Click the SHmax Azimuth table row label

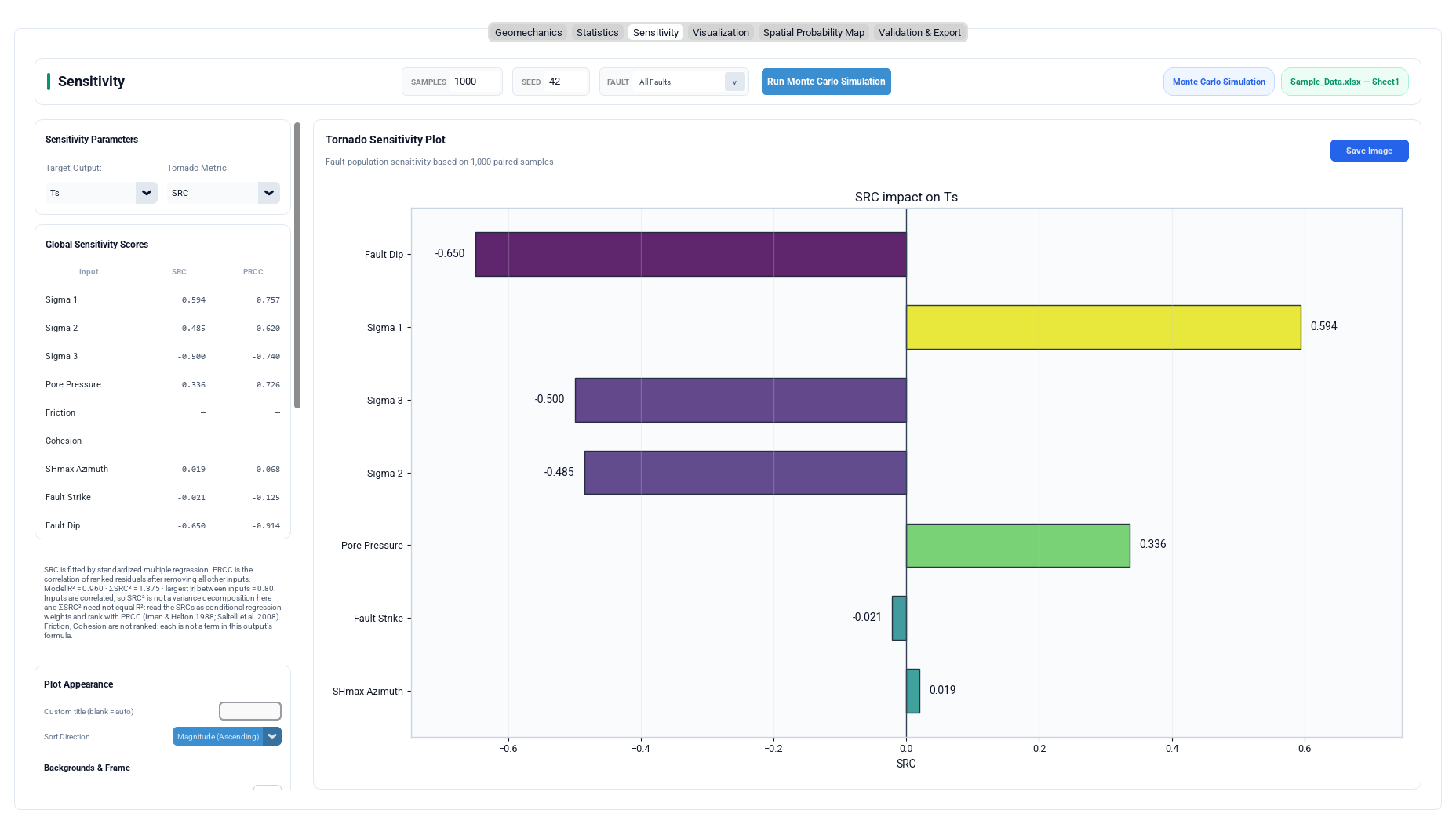coord(77,469)
